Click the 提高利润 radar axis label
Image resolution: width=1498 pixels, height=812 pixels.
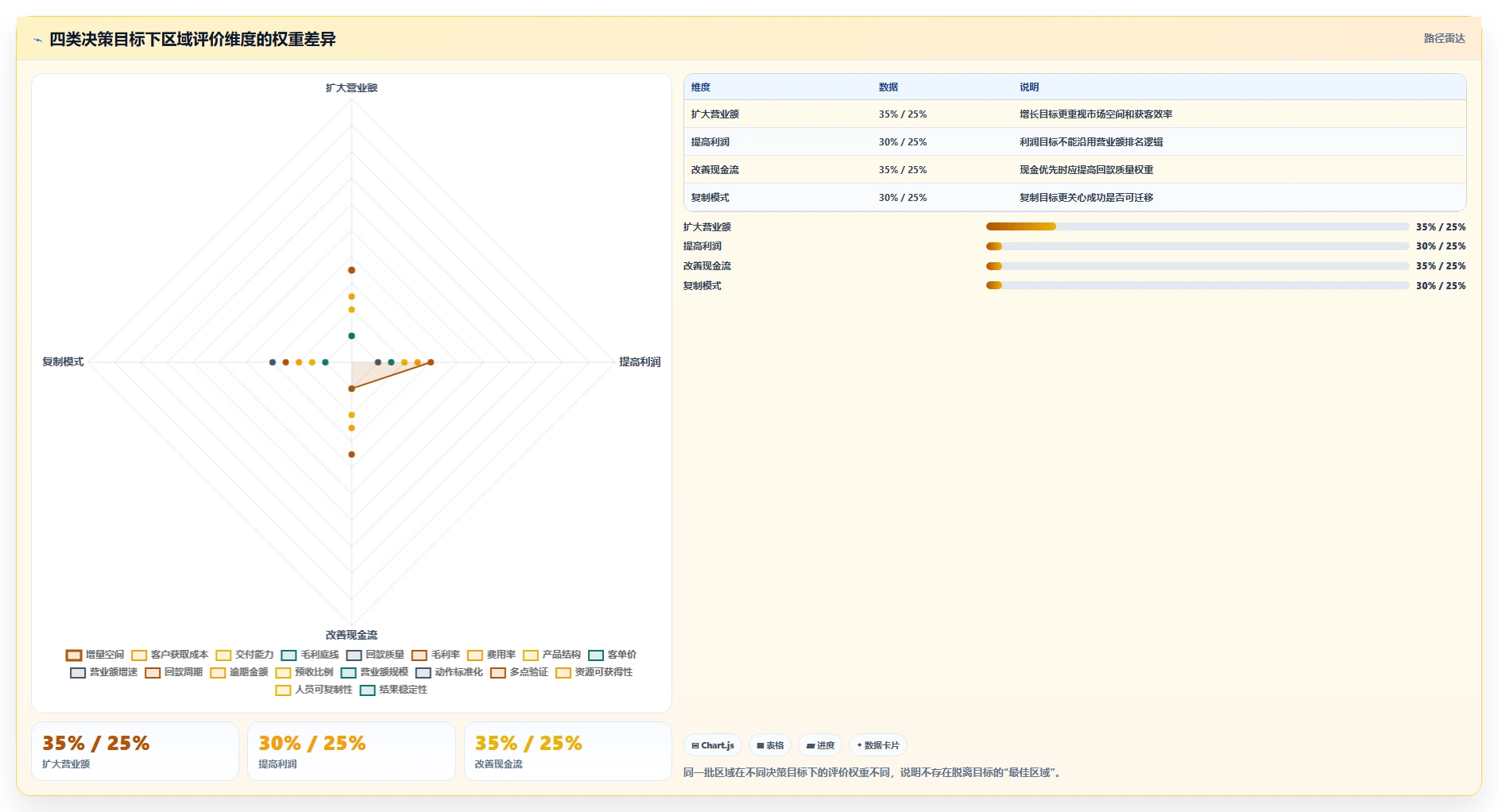[640, 362]
